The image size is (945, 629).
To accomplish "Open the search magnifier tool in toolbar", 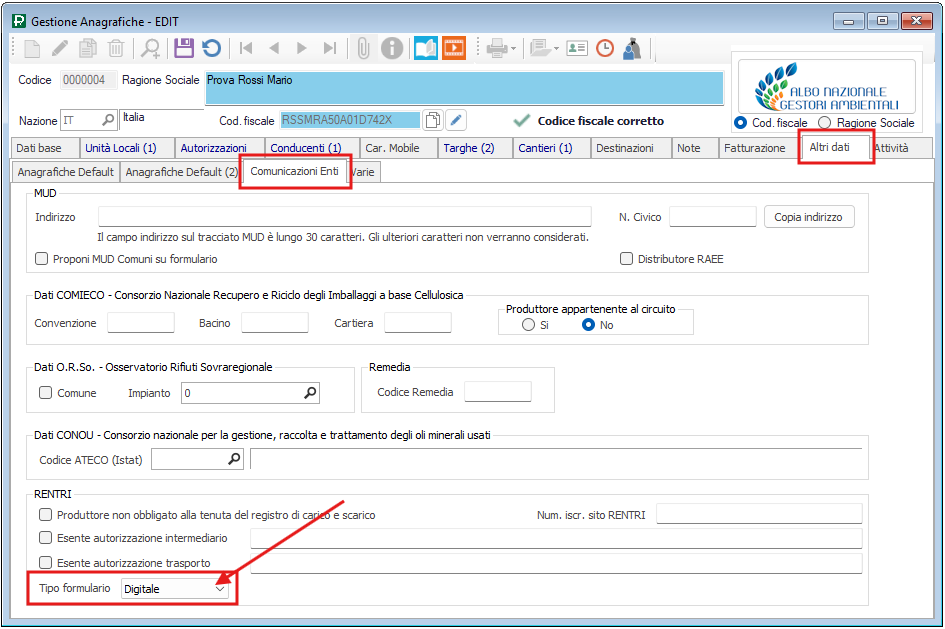I will [x=150, y=47].
